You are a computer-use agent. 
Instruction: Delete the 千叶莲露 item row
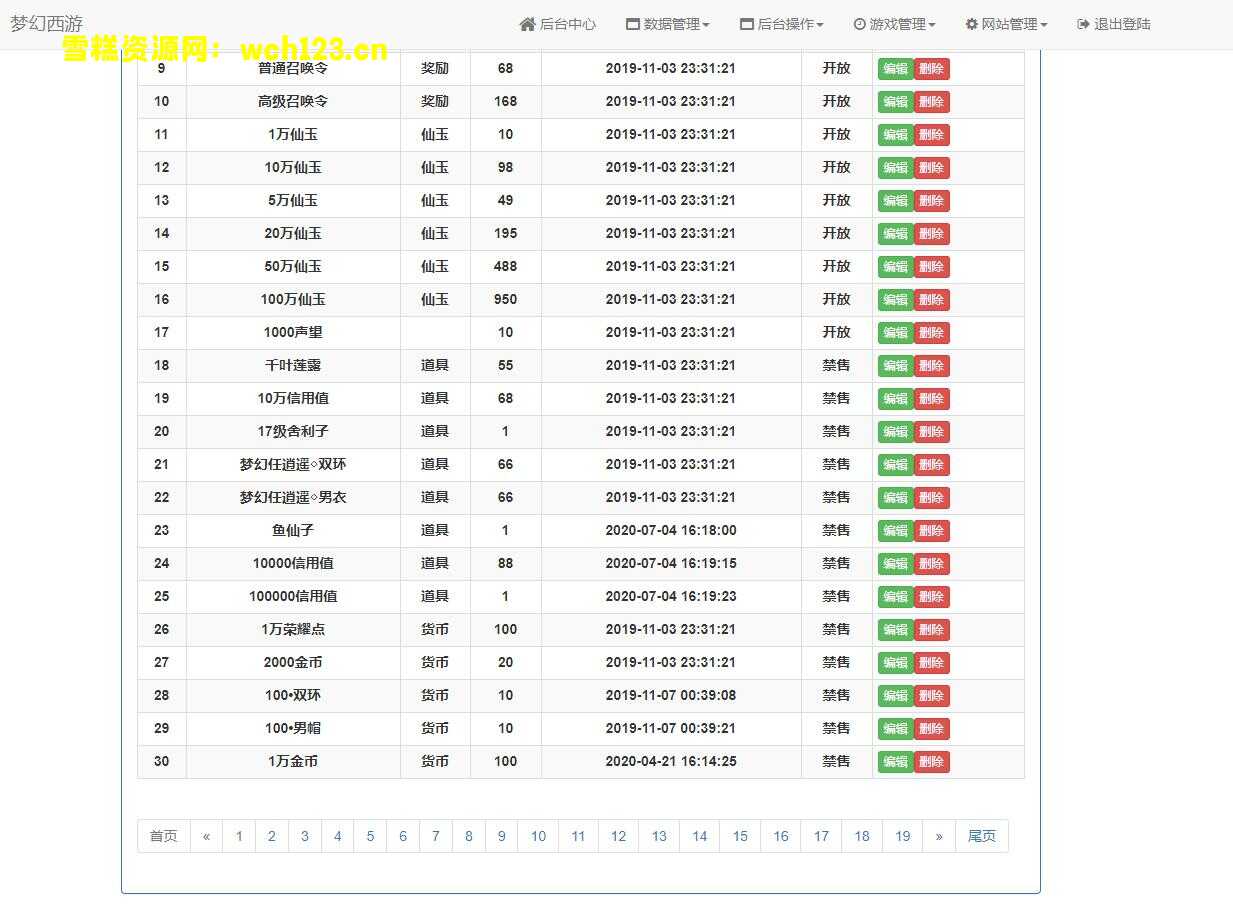point(931,366)
